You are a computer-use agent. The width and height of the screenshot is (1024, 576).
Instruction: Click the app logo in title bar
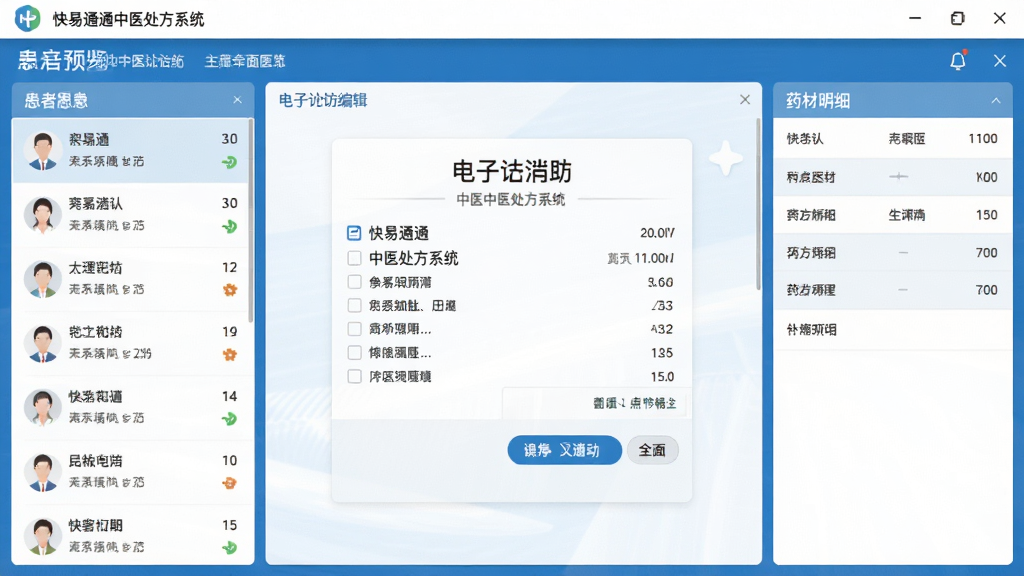[27, 18]
